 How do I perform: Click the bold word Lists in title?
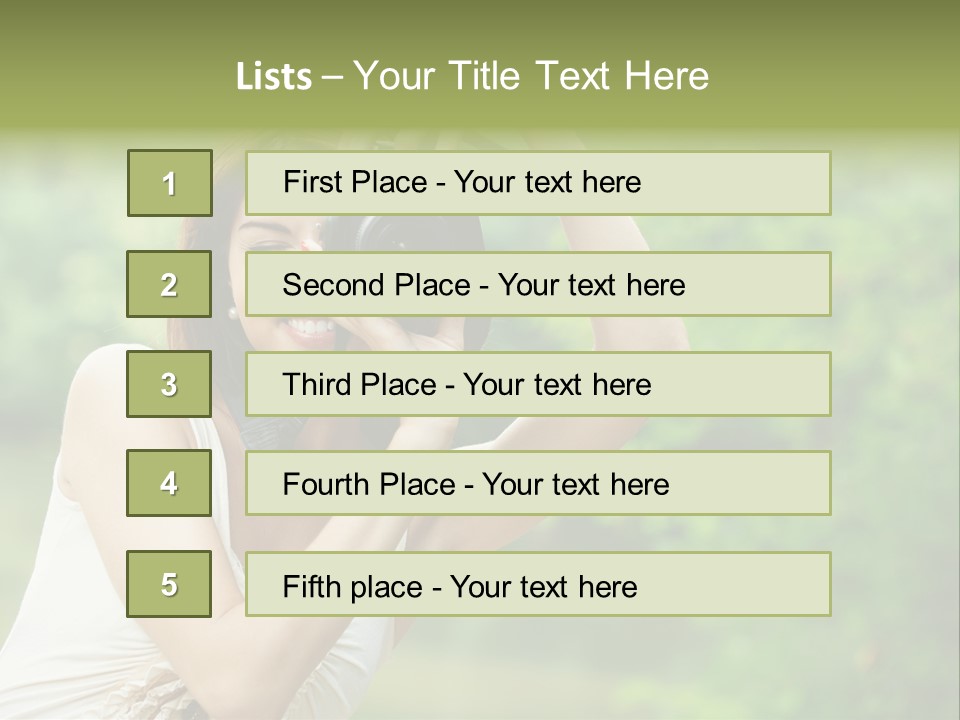click(274, 76)
